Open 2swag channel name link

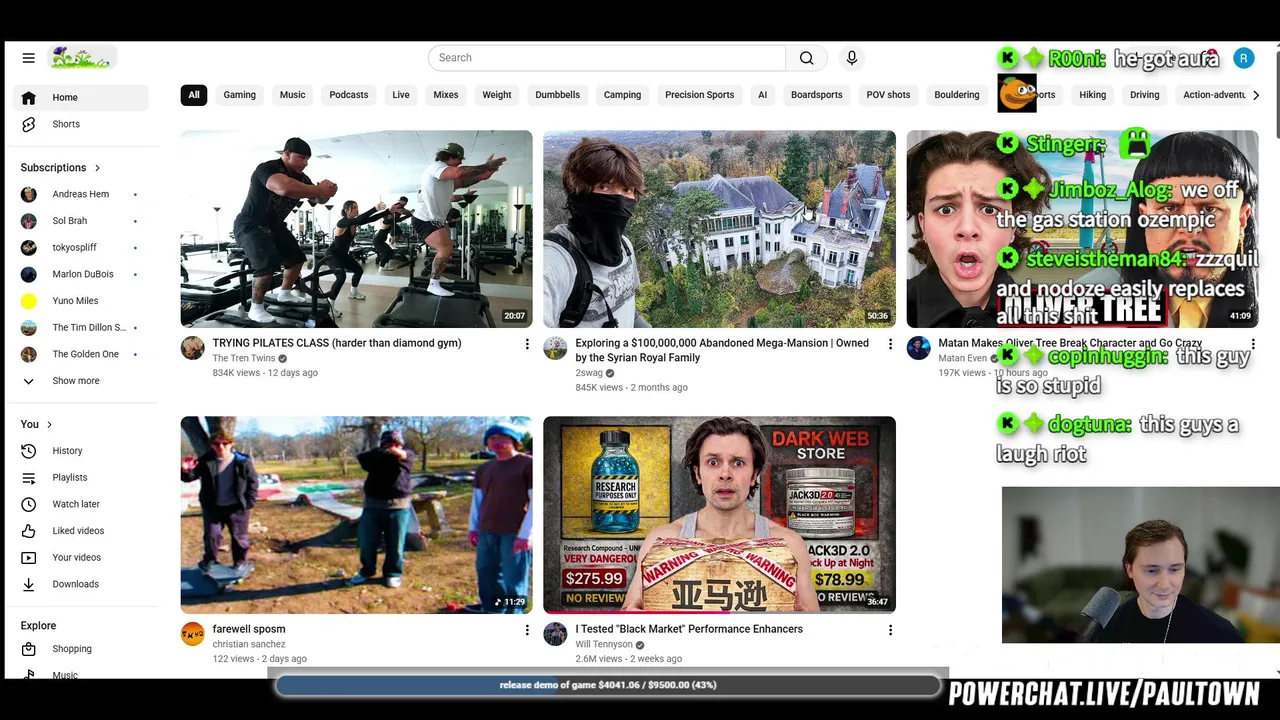[x=589, y=373]
